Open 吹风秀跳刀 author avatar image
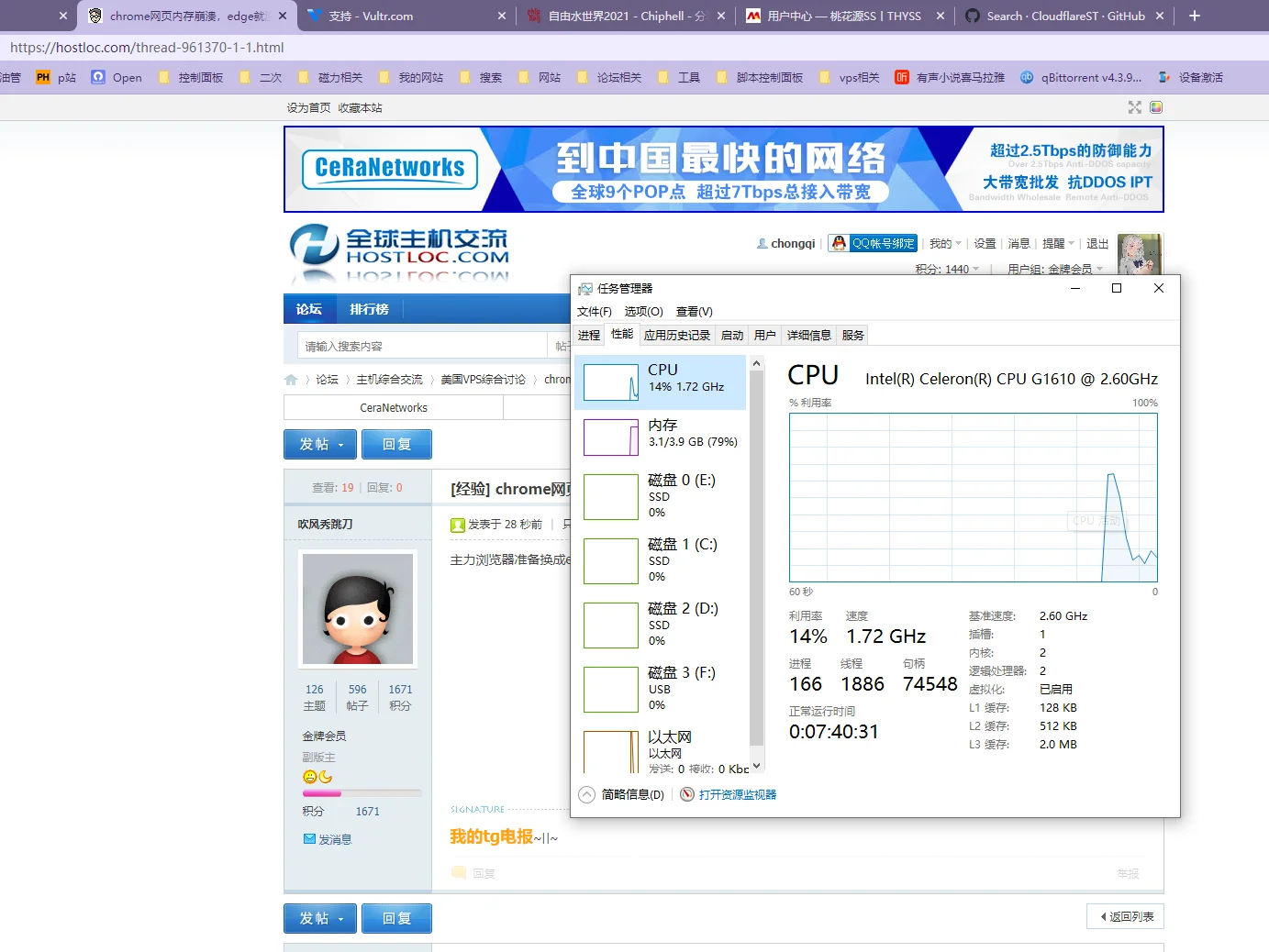The width and height of the screenshot is (1269, 952). coord(358,609)
